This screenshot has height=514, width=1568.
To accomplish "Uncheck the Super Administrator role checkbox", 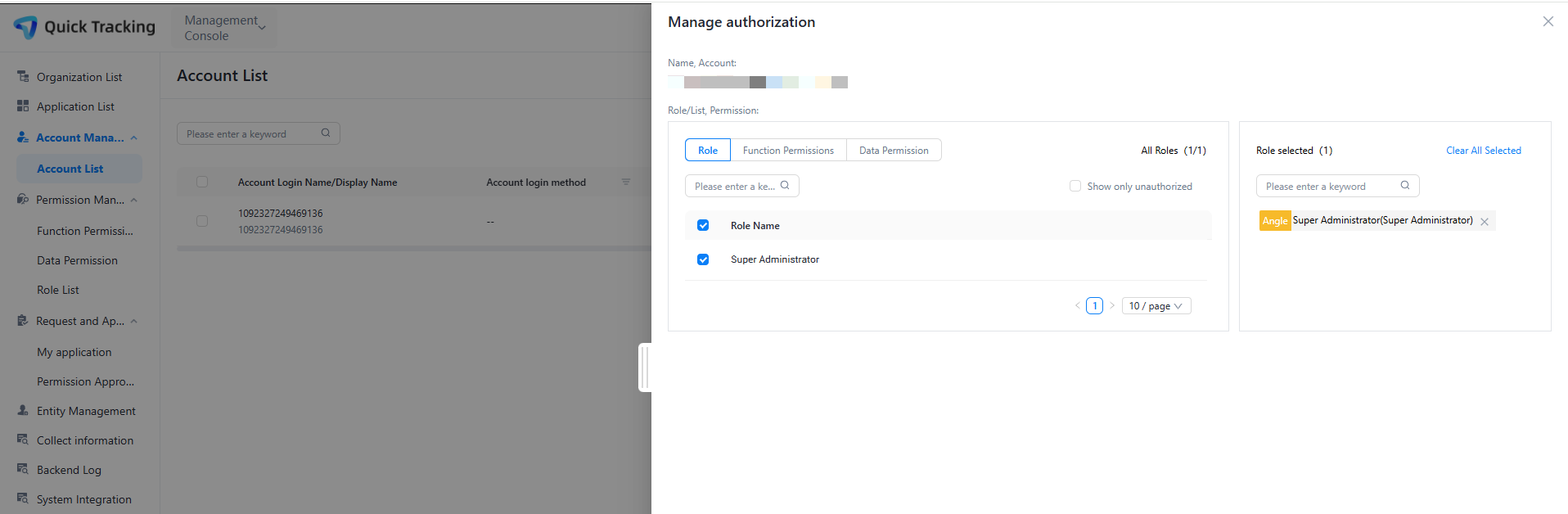I will (x=703, y=259).
